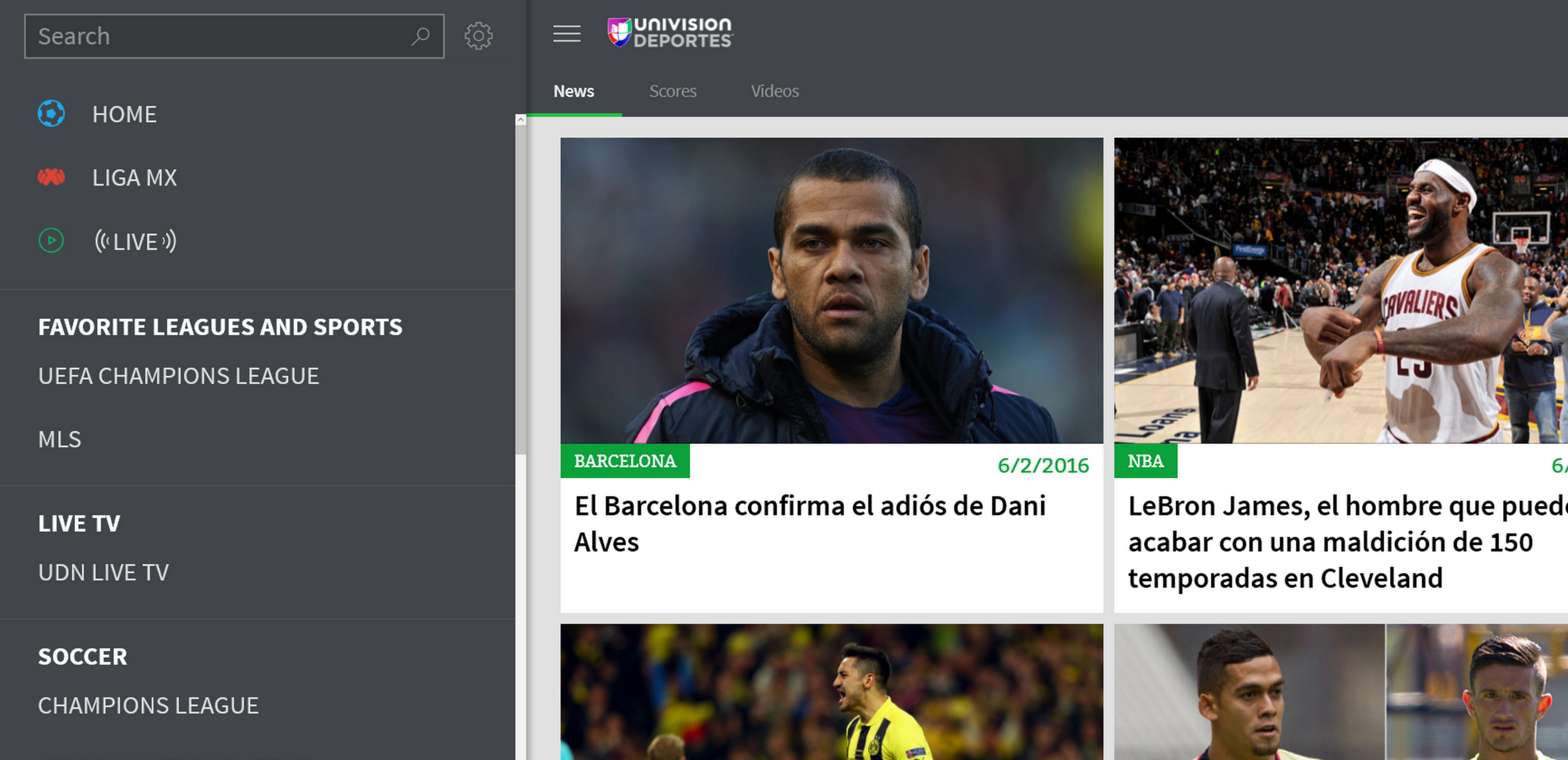Click the LIVE TV heading
Screen dimensions: 1568x760
pos(79,523)
